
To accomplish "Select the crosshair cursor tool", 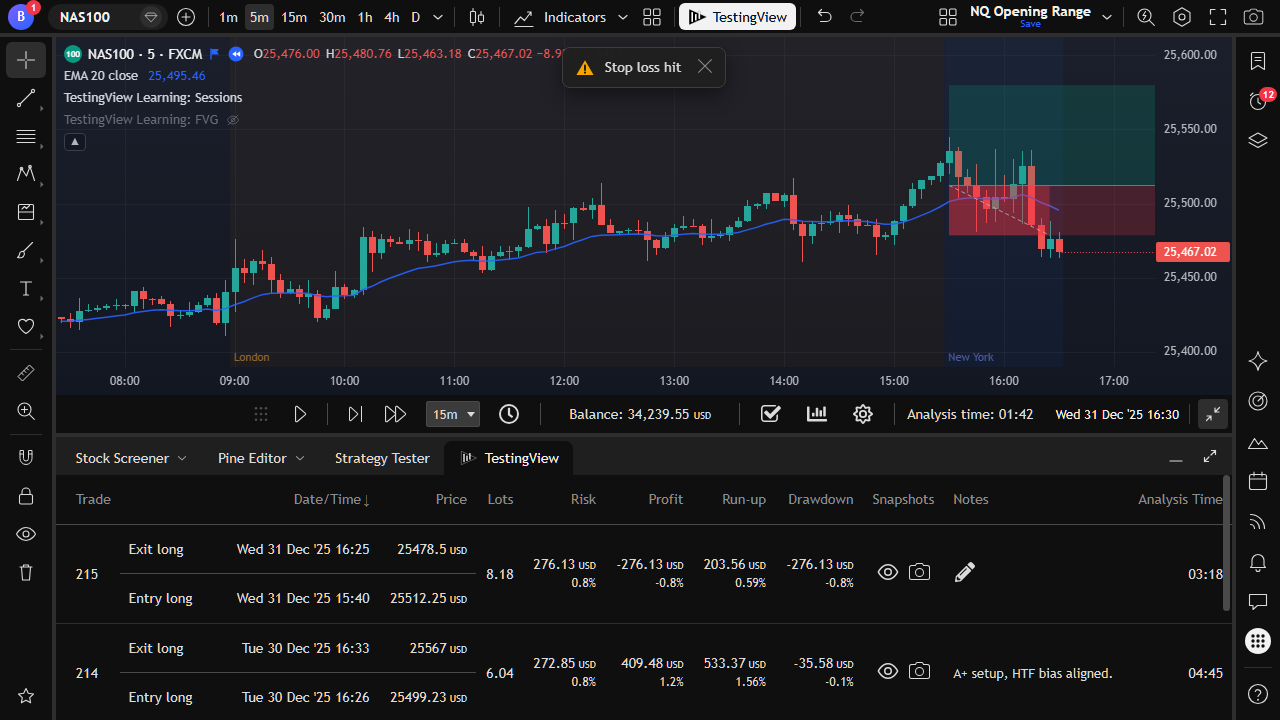I will (26, 60).
